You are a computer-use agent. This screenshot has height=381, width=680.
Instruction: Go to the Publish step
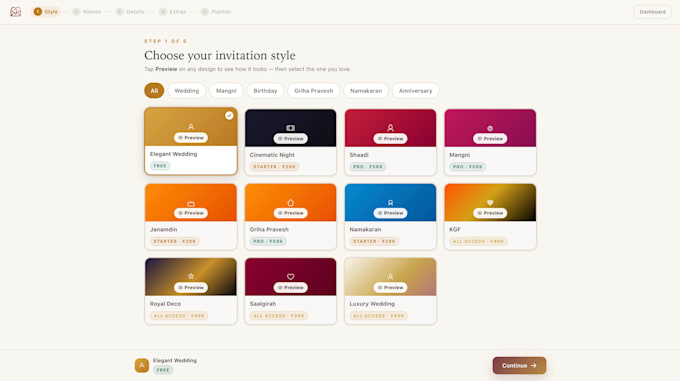click(x=216, y=12)
